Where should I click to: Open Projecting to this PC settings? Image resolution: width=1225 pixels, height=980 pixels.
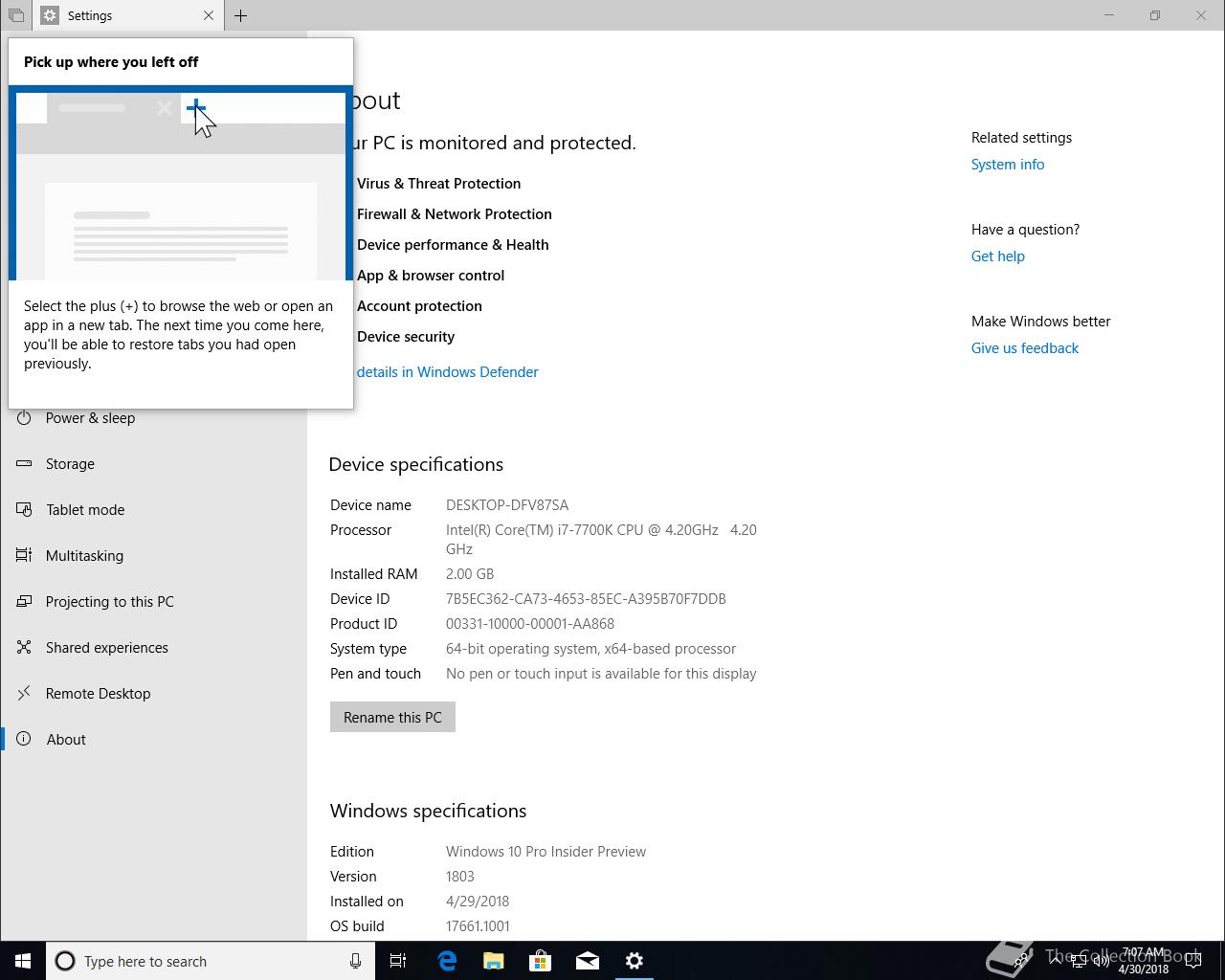click(x=110, y=601)
